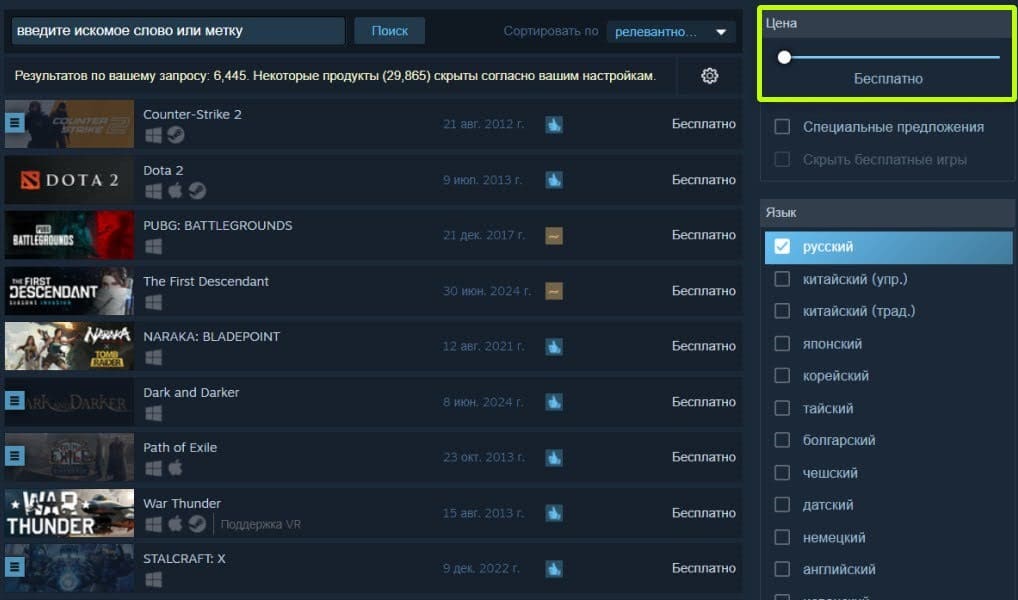
Task: Open the Сортировать по dropdown
Action: [x=671, y=31]
